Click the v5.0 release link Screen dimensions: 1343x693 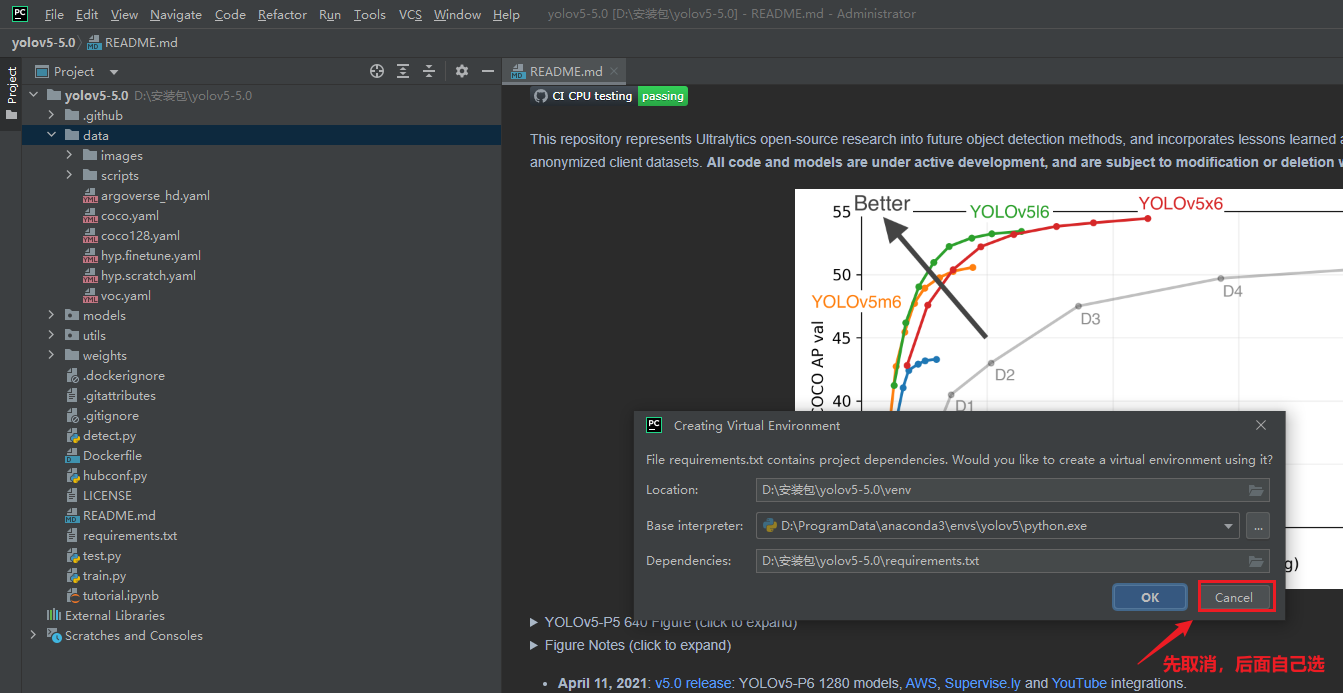(691, 683)
